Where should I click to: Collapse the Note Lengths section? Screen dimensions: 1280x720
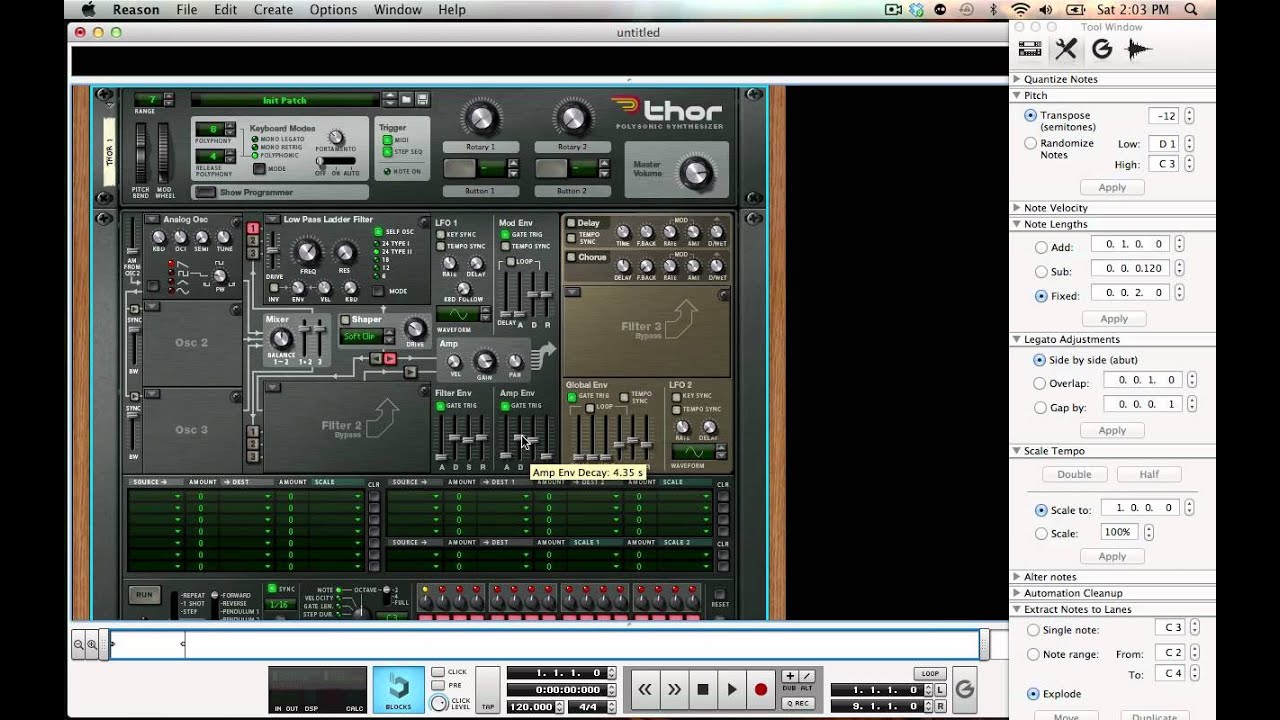pos(1017,224)
